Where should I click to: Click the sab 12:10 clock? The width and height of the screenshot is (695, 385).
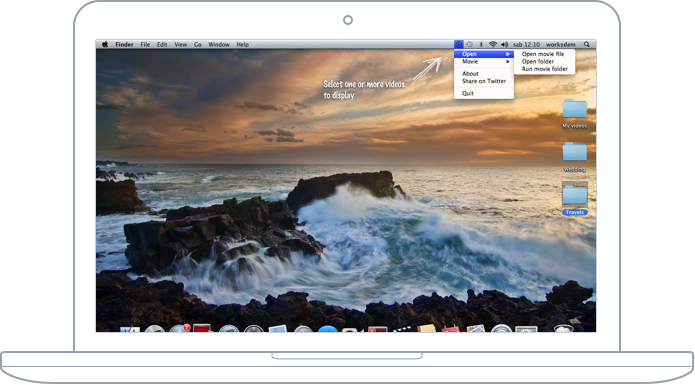point(527,44)
